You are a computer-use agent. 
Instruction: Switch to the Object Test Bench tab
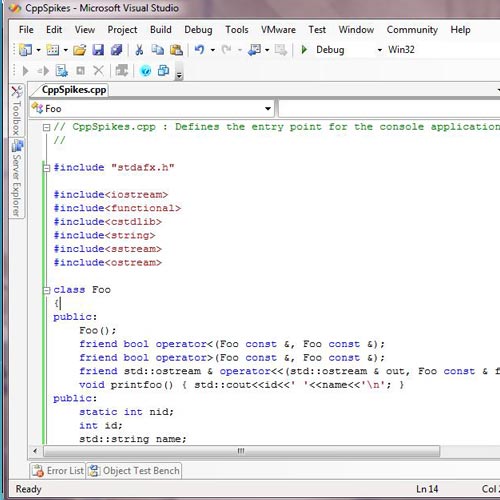click(134, 471)
